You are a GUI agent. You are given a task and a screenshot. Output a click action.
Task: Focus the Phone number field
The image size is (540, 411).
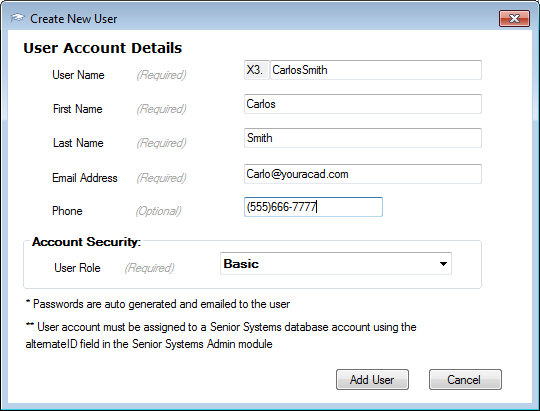point(313,207)
